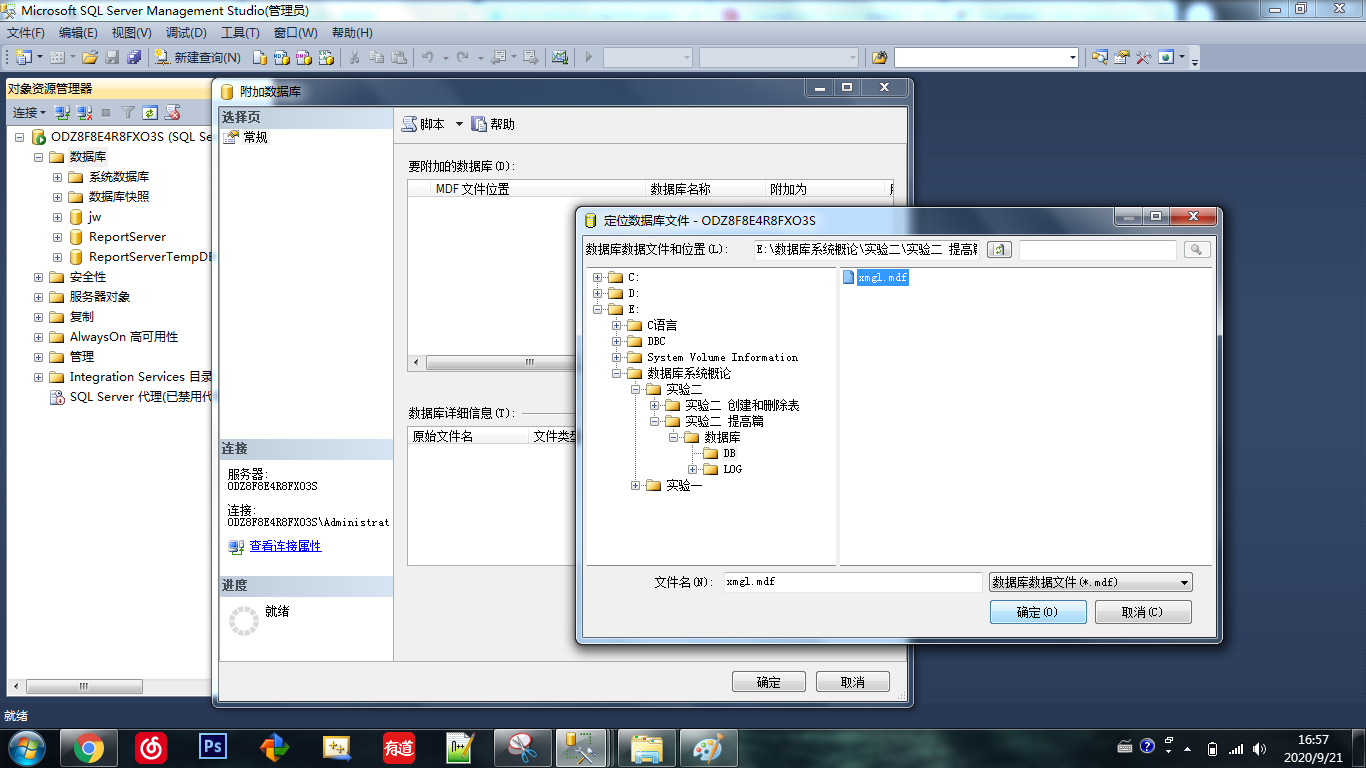
Task: Select the xmgl.mdf file
Action: pos(875,277)
